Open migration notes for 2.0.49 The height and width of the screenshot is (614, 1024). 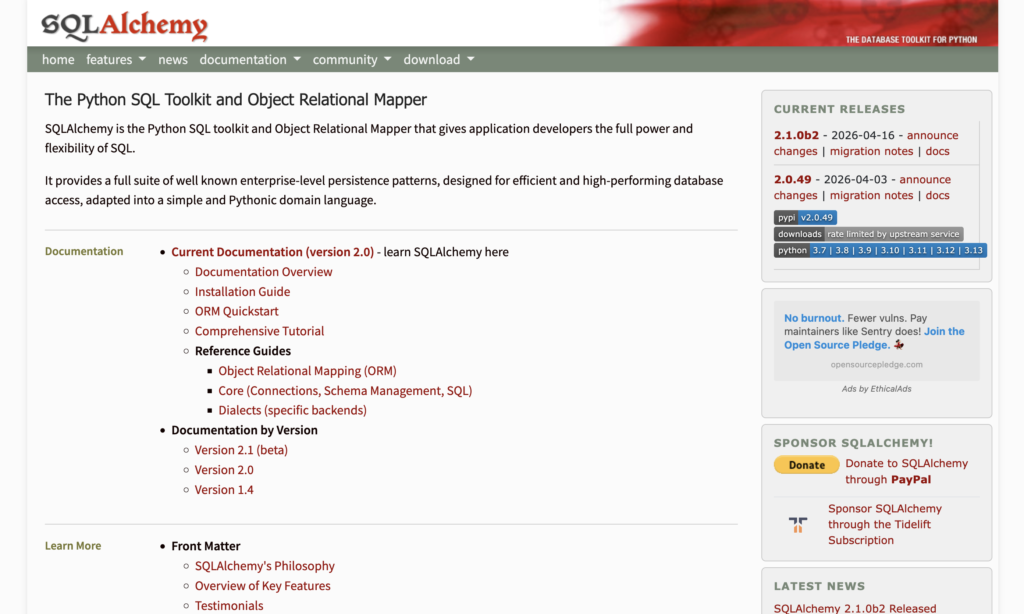pyautogui.click(x=871, y=195)
